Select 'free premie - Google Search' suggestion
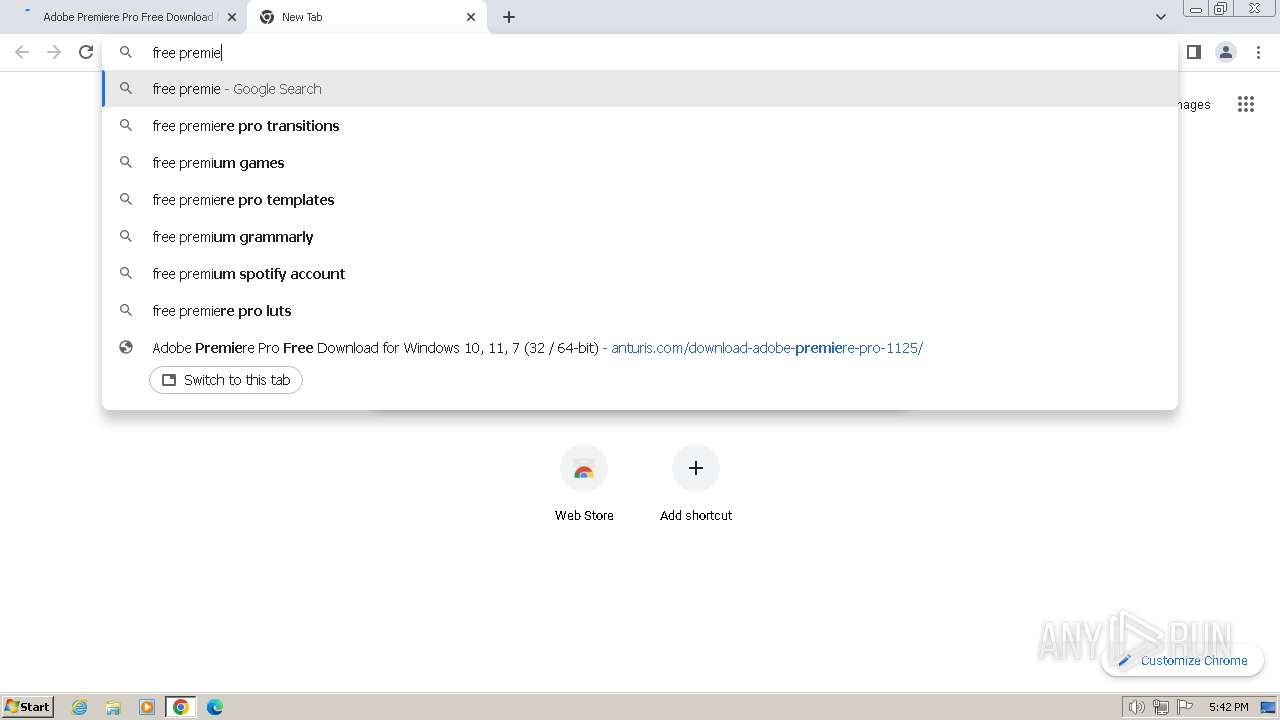Screen dimensions: 1280x720 tap(640, 89)
